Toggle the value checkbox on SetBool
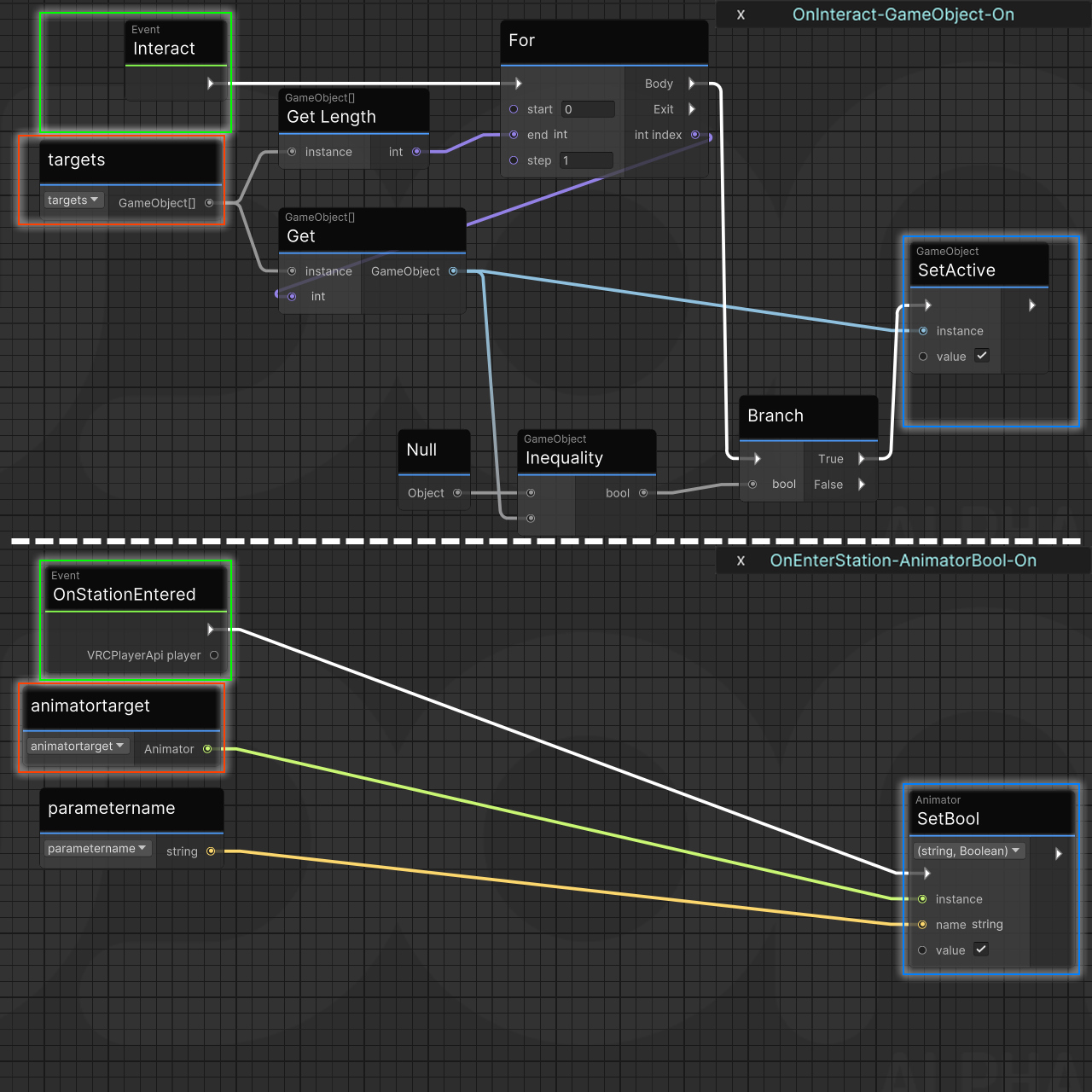1092x1092 pixels. [980, 950]
